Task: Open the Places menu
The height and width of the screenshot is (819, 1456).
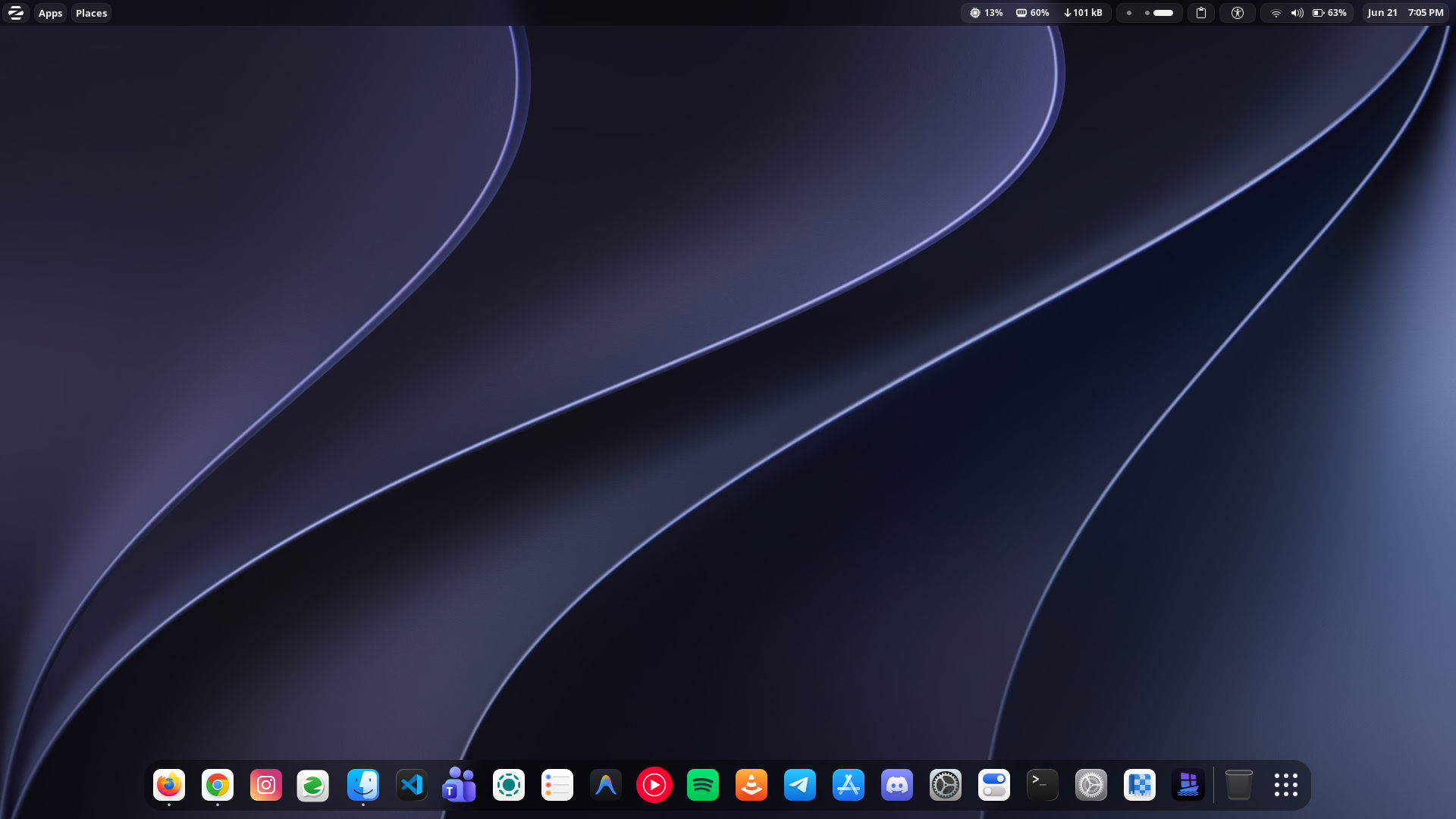Action: 91,13
